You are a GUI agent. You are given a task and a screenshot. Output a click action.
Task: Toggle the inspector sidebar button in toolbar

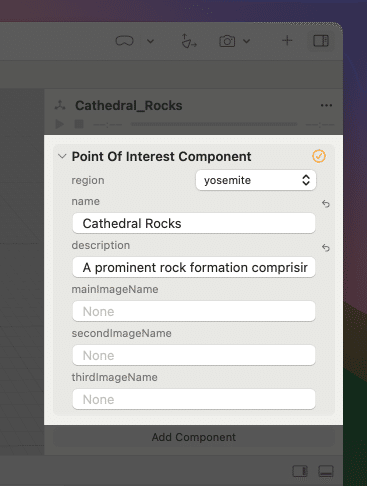321,41
